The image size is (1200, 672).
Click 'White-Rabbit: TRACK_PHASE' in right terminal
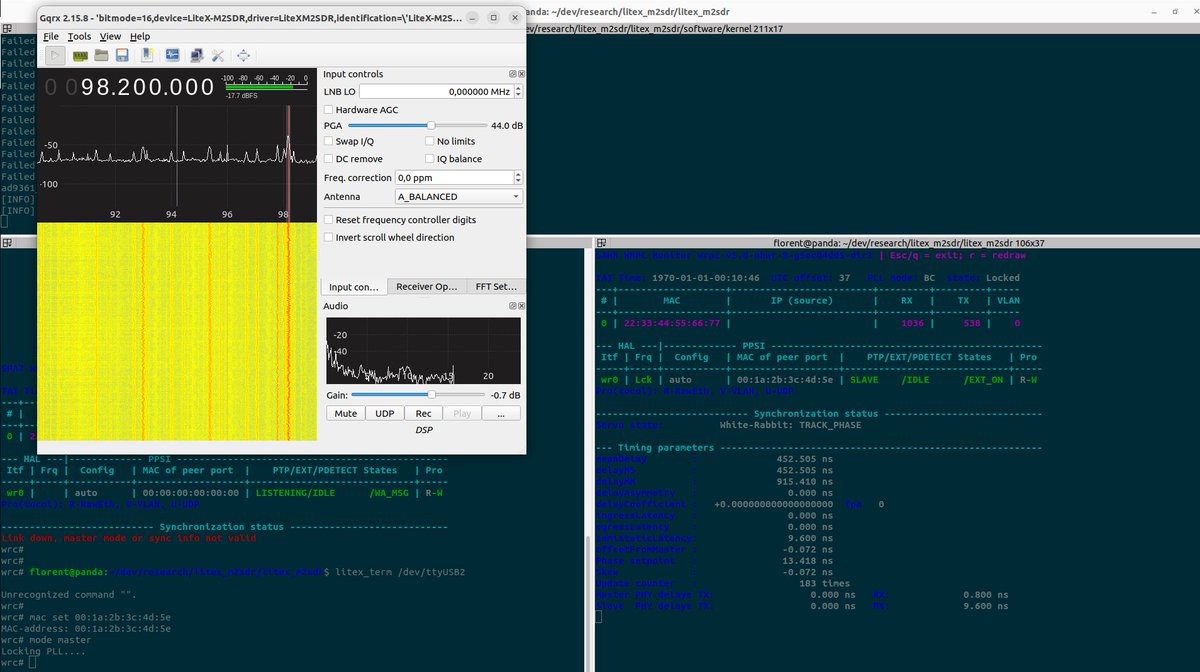pyautogui.click(x=791, y=425)
